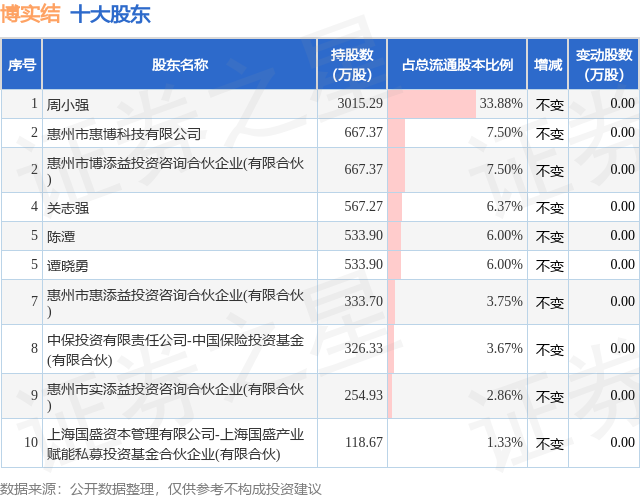Select 667.37 in the 惠州市博添益 row

364,169
